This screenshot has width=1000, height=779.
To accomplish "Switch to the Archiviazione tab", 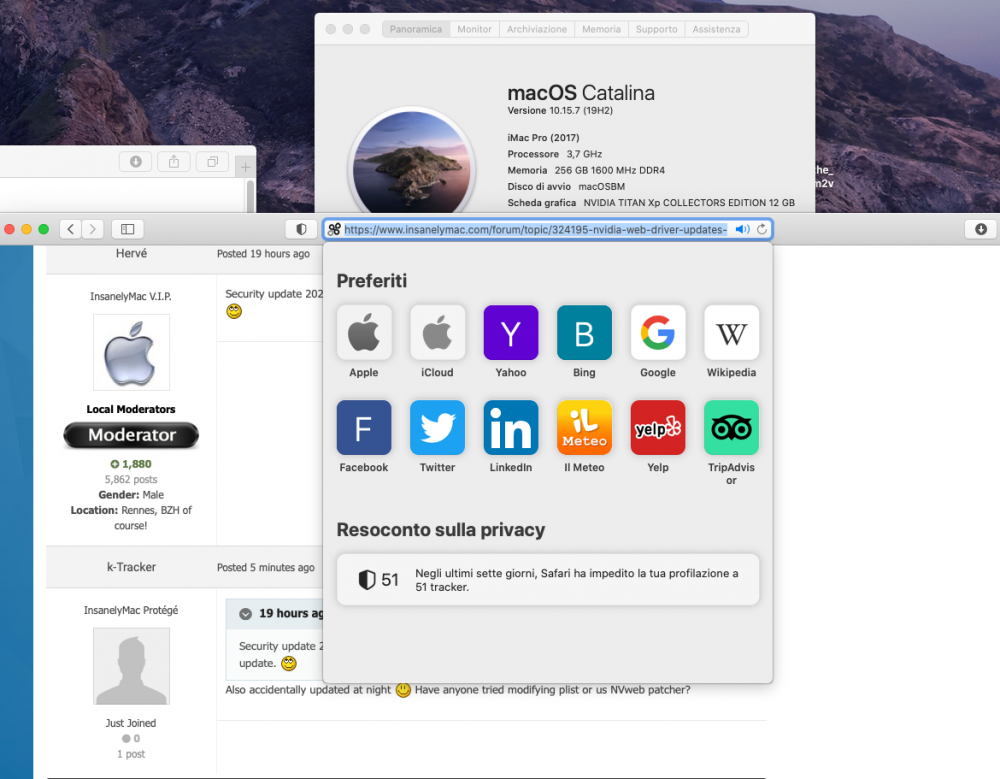I will pyautogui.click(x=537, y=29).
